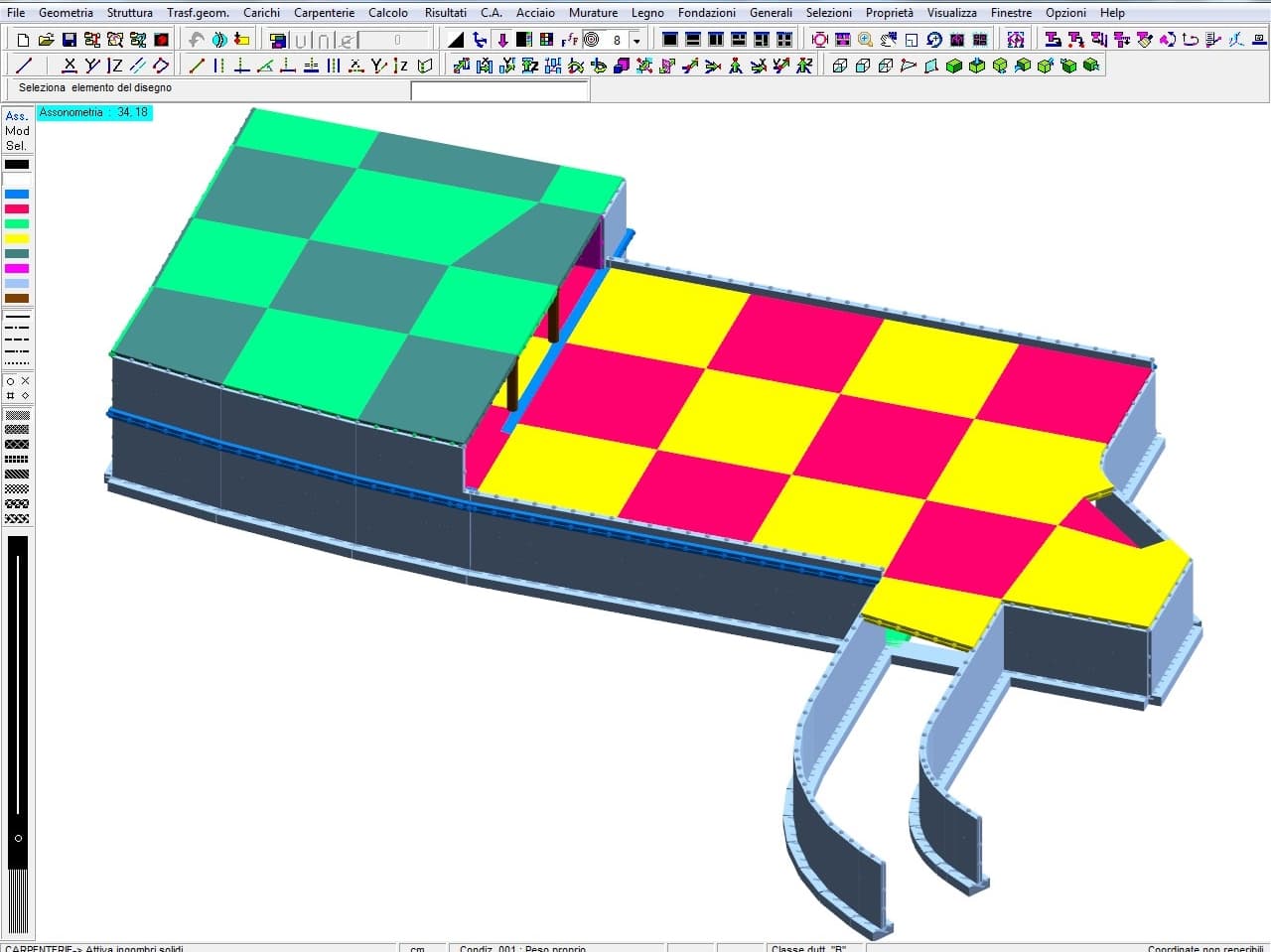
Task: Open the Fondazioni menu
Action: pyautogui.click(x=707, y=13)
